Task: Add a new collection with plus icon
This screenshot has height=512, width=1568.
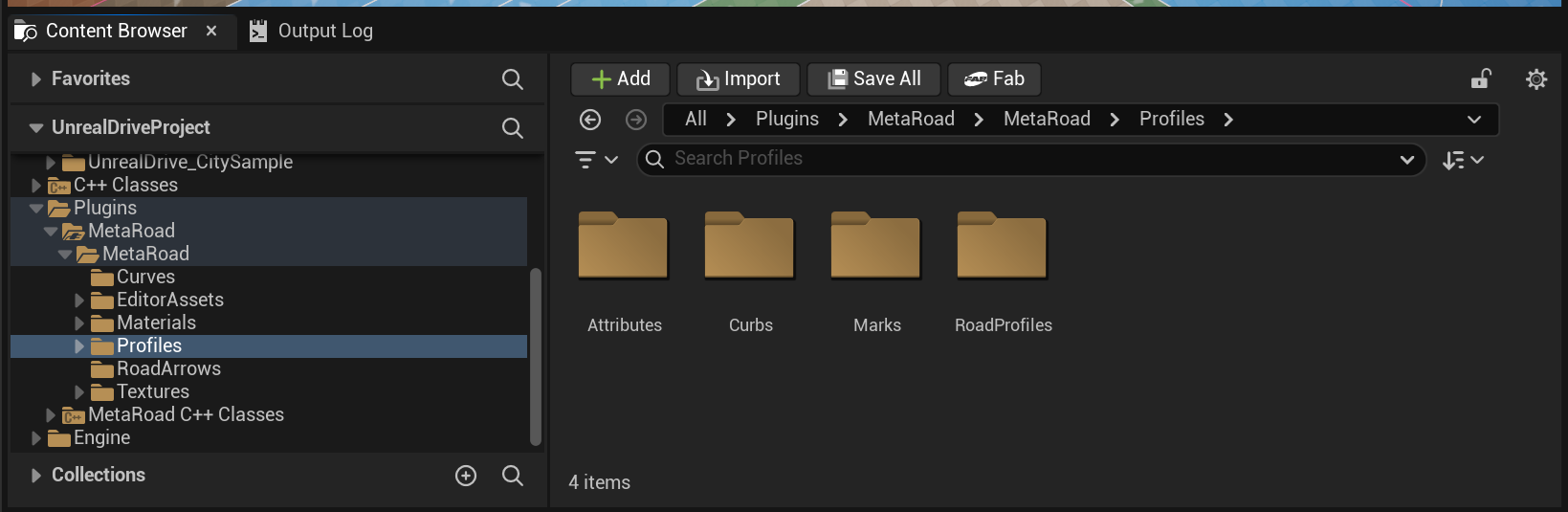Action: (x=466, y=476)
